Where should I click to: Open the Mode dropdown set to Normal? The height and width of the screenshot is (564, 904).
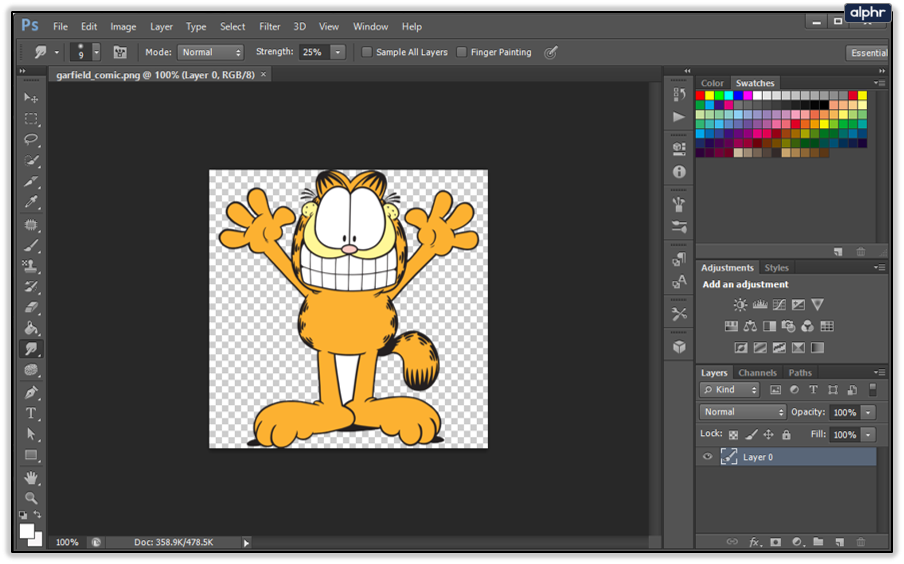point(209,52)
